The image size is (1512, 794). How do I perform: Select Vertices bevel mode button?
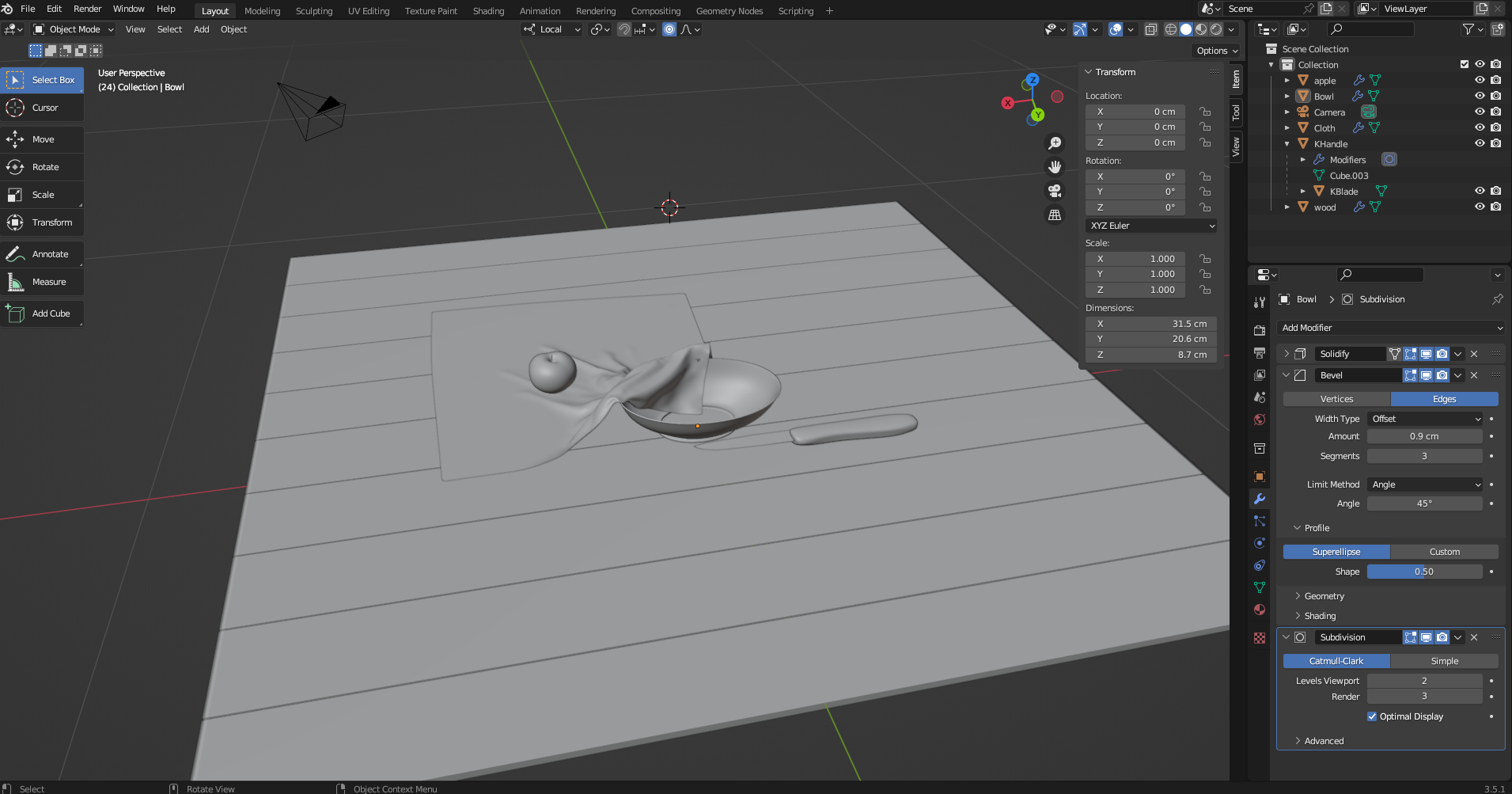pyautogui.click(x=1336, y=399)
